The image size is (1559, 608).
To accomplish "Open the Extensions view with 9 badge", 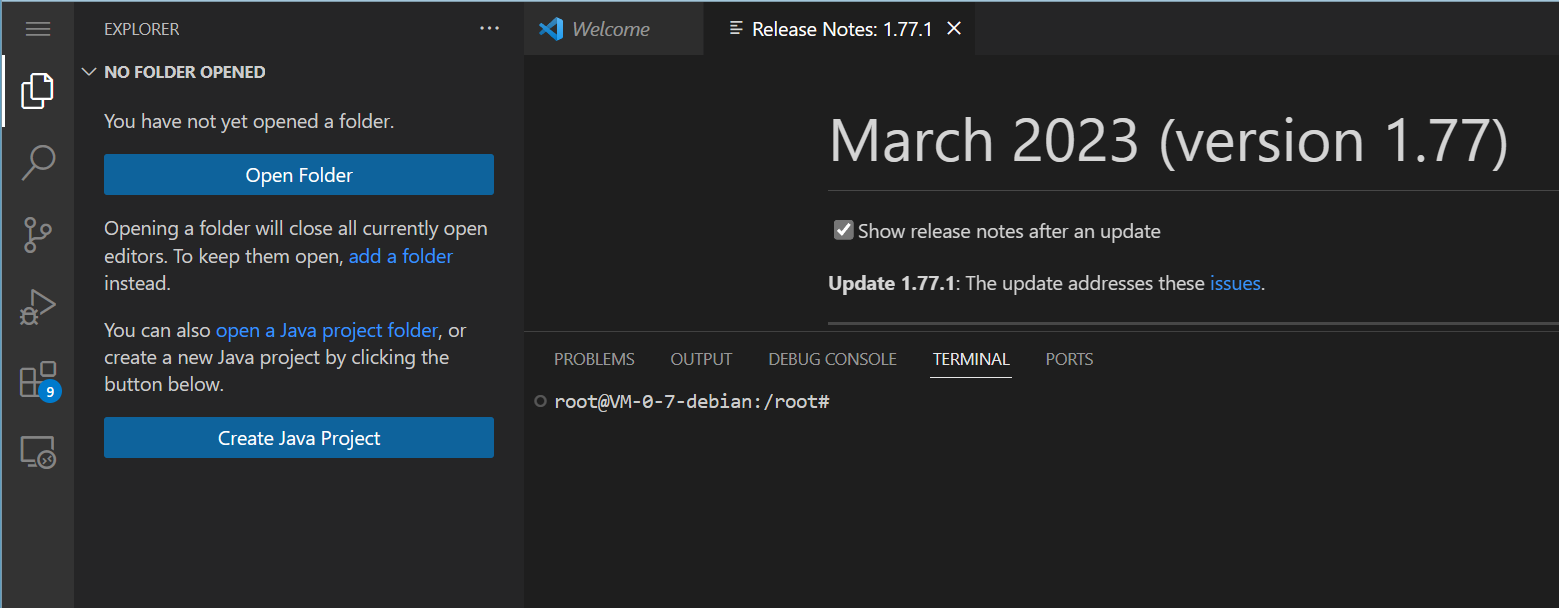I will [x=38, y=380].
